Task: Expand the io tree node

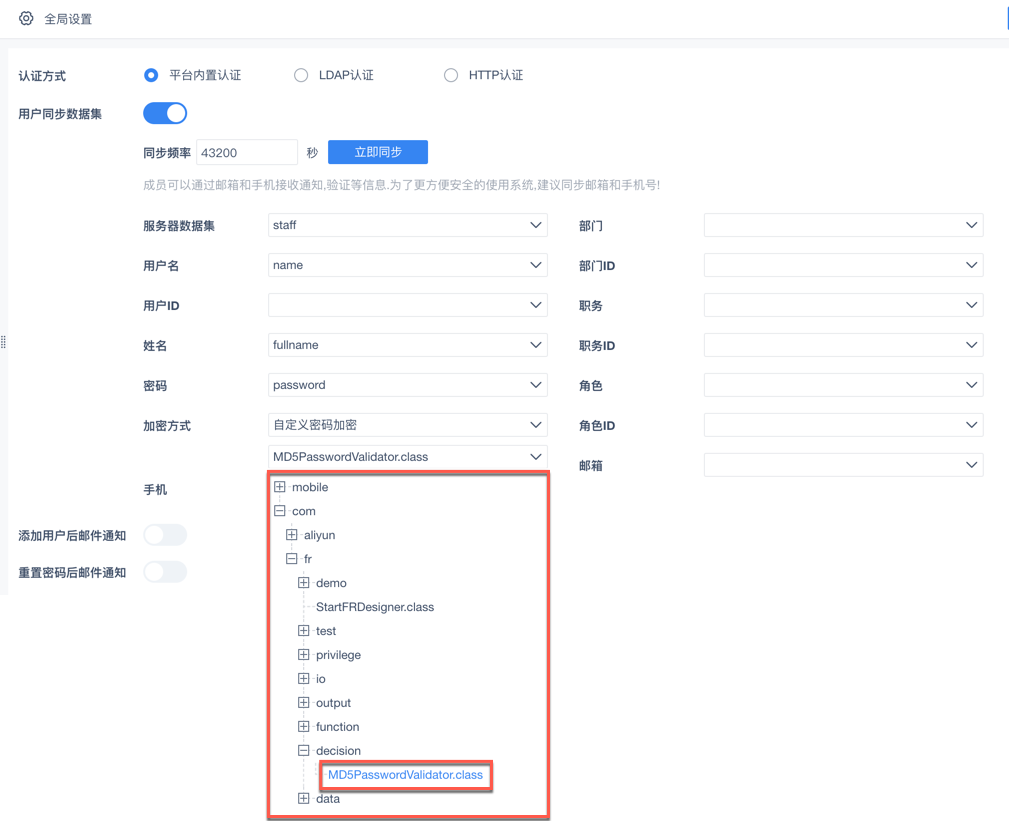Action: click(303, 678)
